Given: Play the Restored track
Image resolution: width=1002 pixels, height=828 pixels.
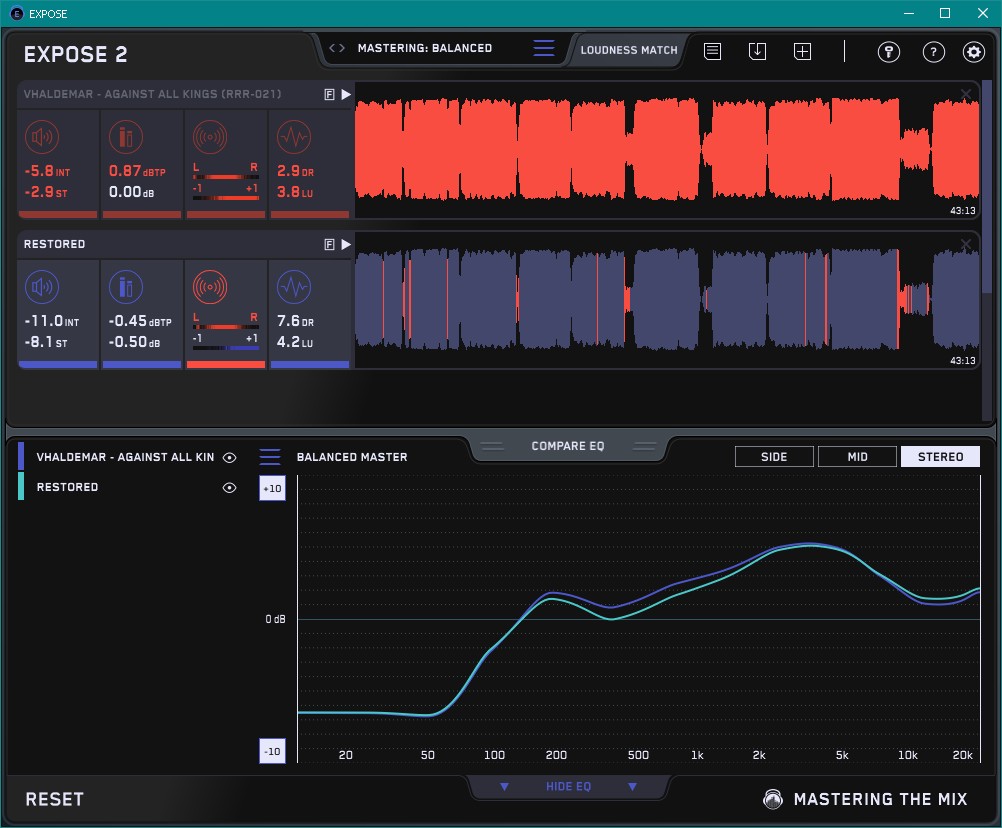Looking at the screenshot, I should point(346,244).
